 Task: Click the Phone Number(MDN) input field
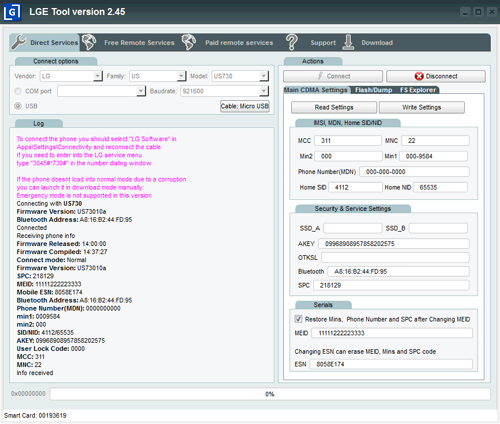click(x=414, y=172)
